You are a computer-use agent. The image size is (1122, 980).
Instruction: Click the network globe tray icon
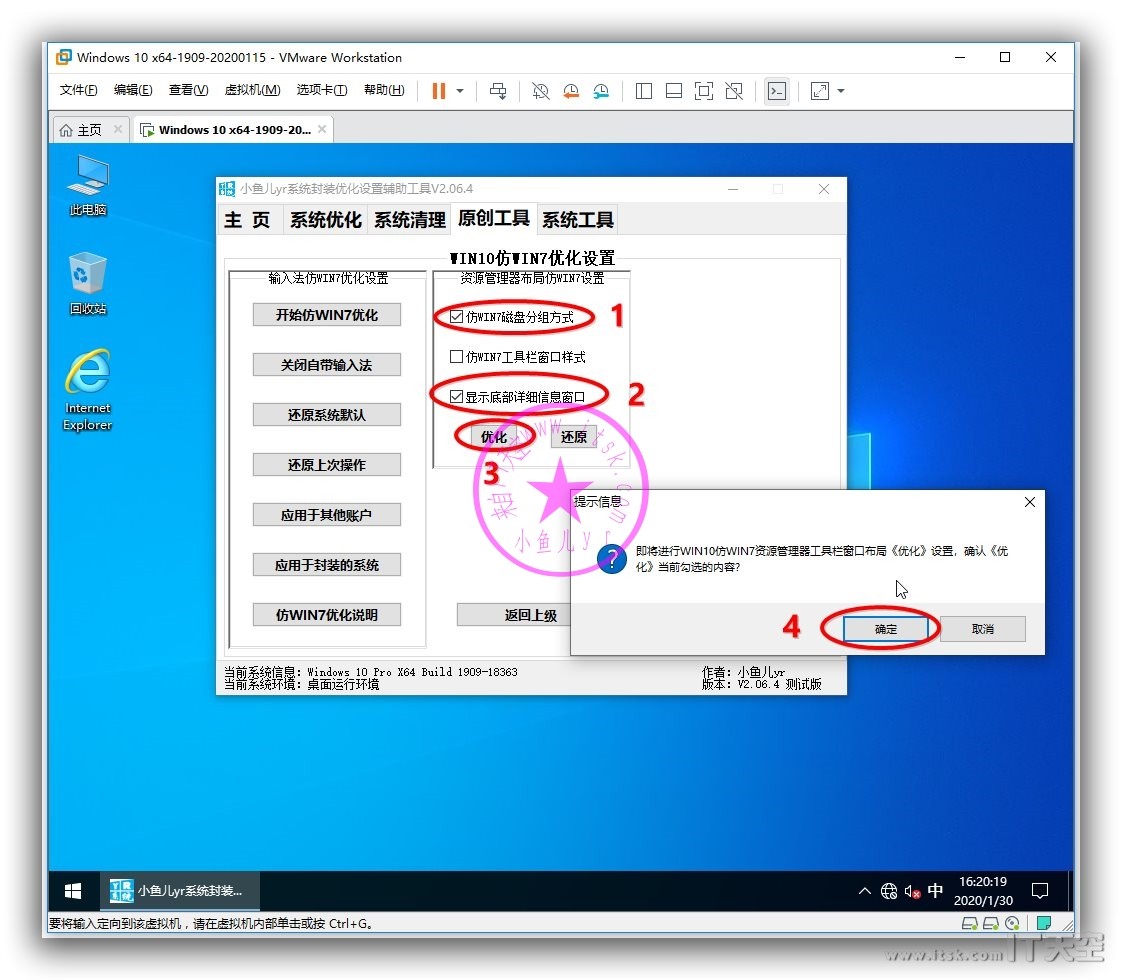(x=889, y=891)
